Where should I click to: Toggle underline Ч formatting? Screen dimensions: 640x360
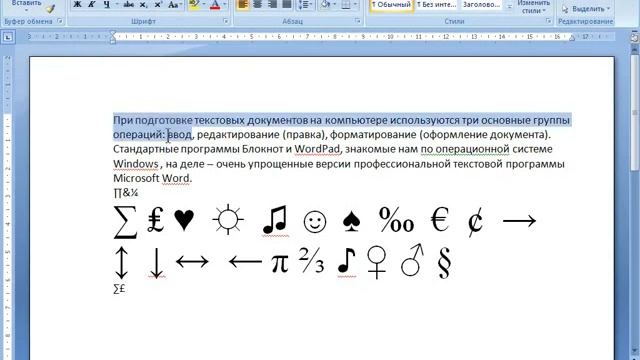107,5
